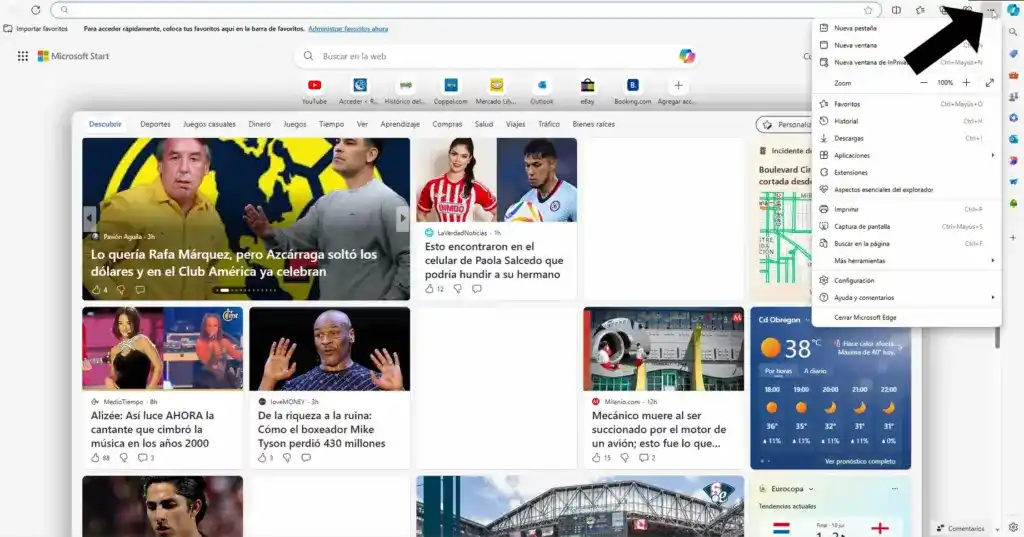The height and width of the screenshot is (537, 1024).
Task: Open the Booking.com quick link
Action: pyautogui.click(x=632, y=91)
